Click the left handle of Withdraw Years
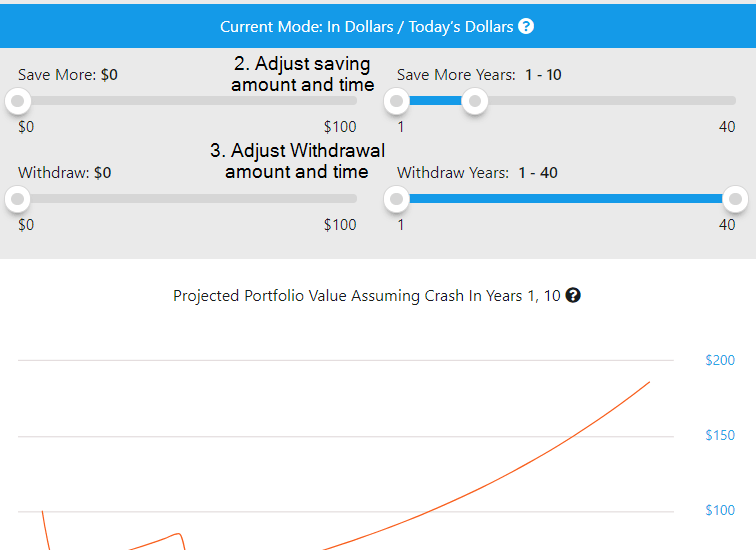 coord(397,199)
